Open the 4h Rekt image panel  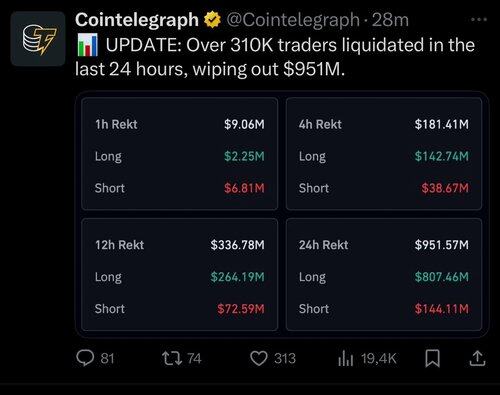click(384, 154)
